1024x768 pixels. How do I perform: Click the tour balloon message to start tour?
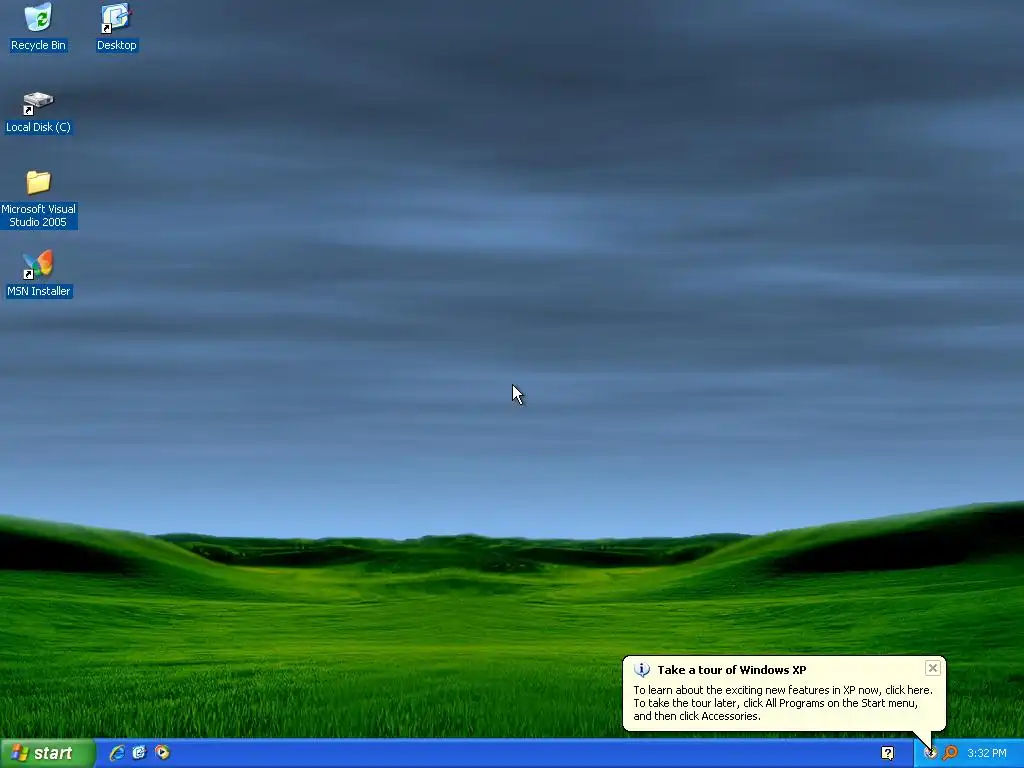point(782,703)
